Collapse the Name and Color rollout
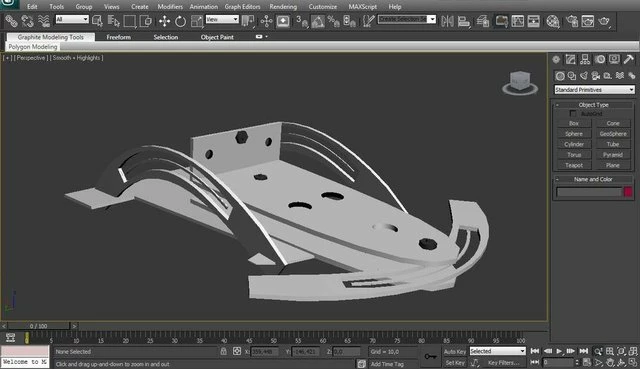 pos(593,179)
